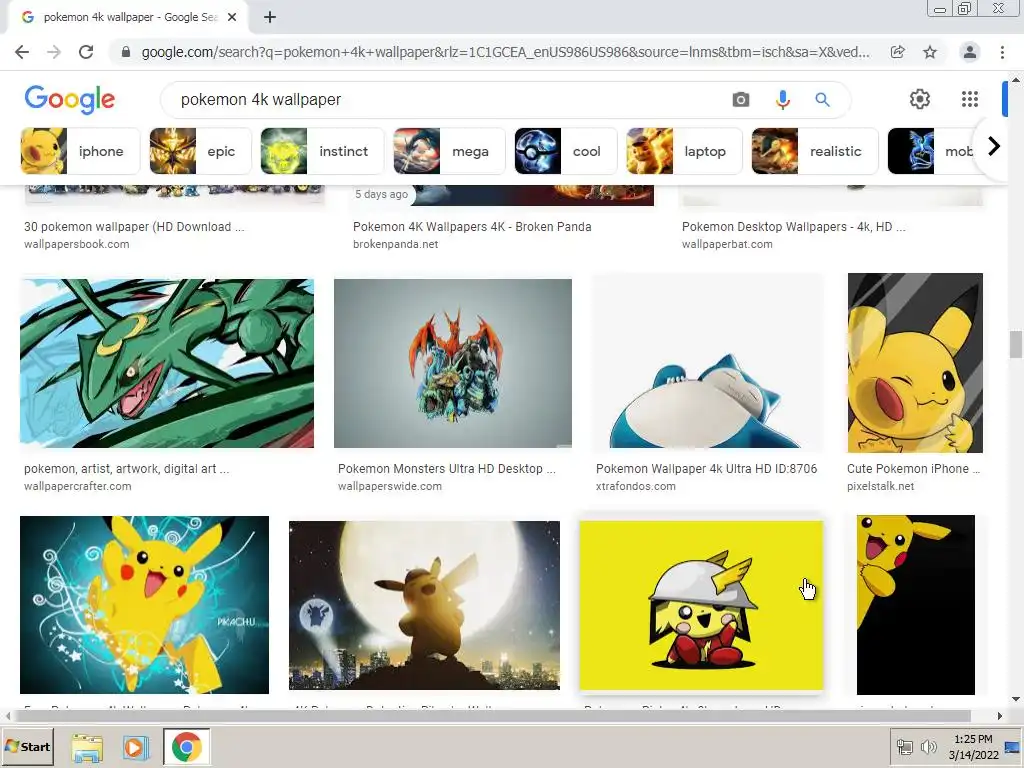Click the blue magnifier search button
Image resolution: width=1024 pixels, height=768 pixels.
click(822, 99)
